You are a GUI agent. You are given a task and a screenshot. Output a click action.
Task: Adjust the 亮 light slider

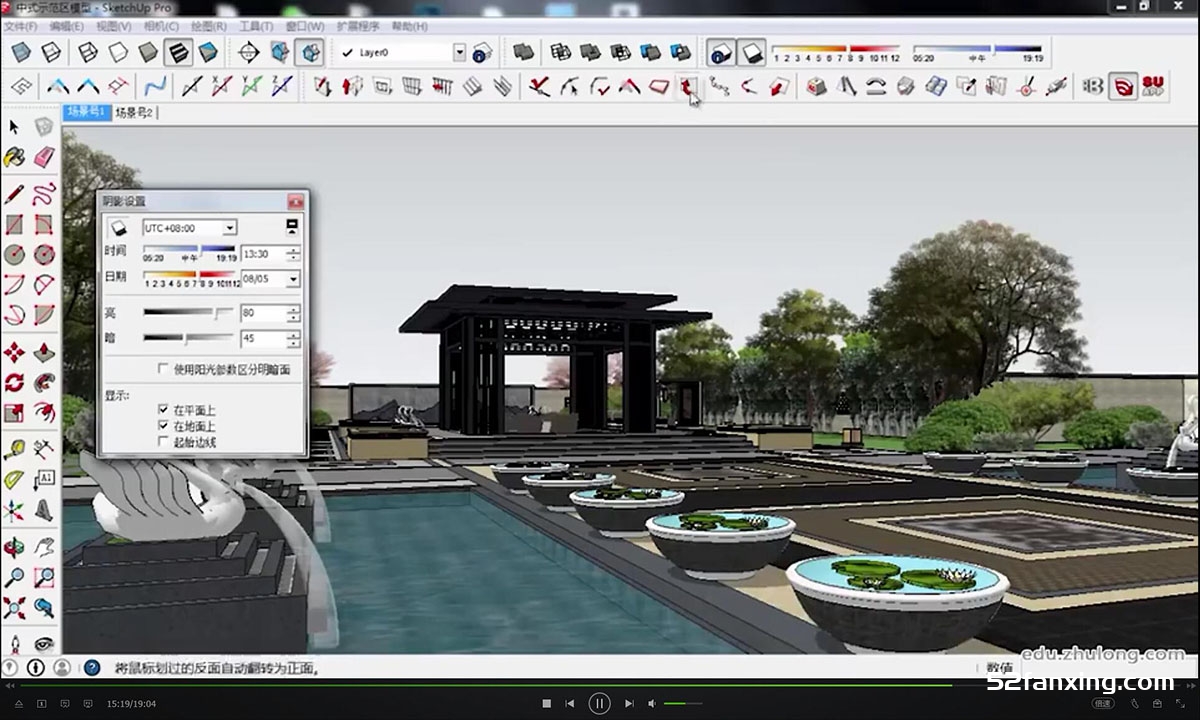pyautogui.click(x=188, y=313)
